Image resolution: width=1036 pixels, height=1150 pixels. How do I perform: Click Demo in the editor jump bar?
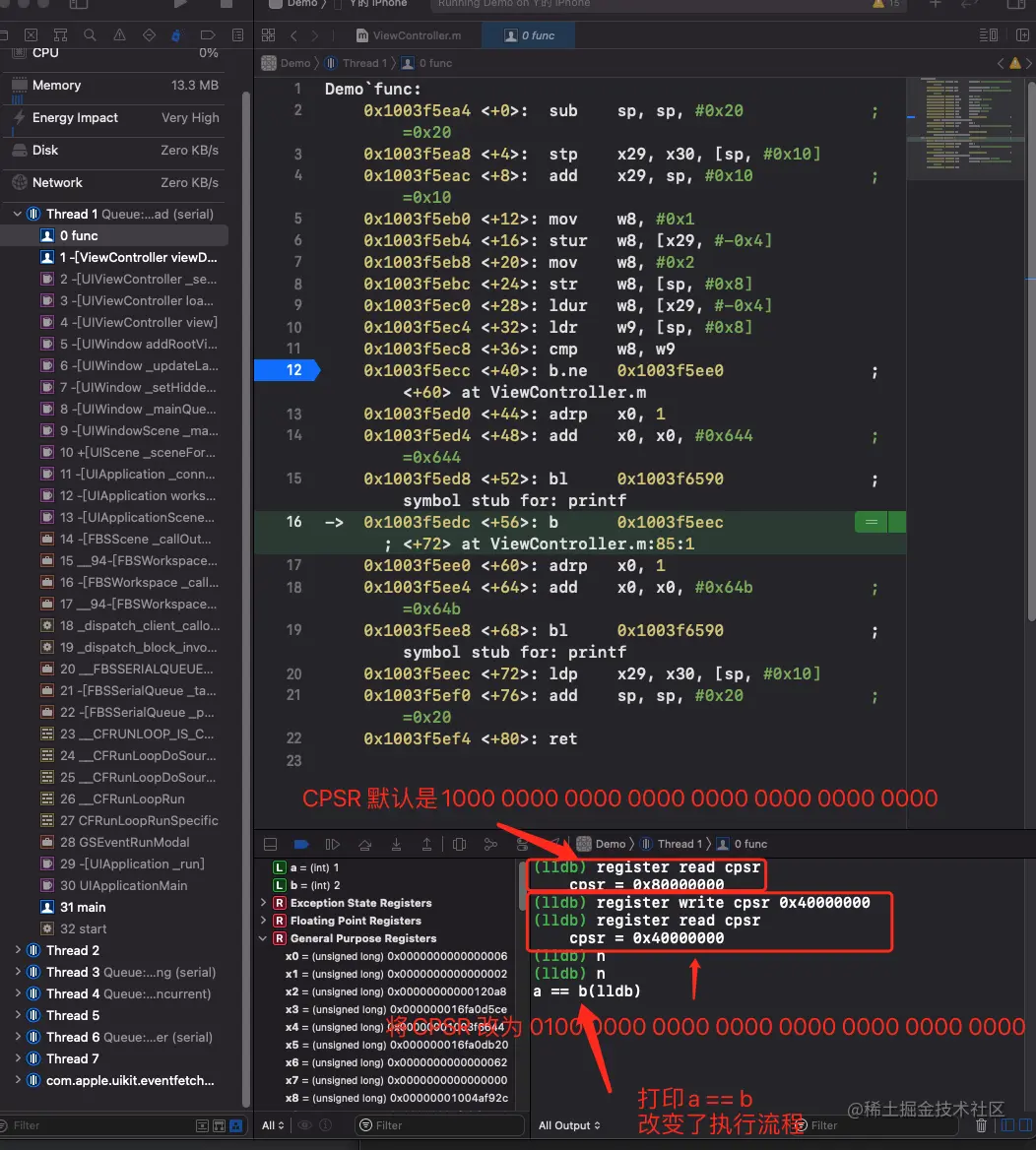(287, 63)
